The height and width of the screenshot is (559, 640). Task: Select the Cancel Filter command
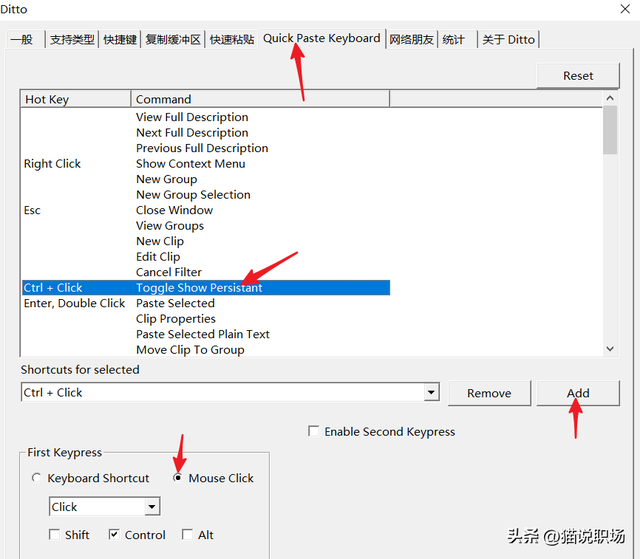tap(169, 272)
